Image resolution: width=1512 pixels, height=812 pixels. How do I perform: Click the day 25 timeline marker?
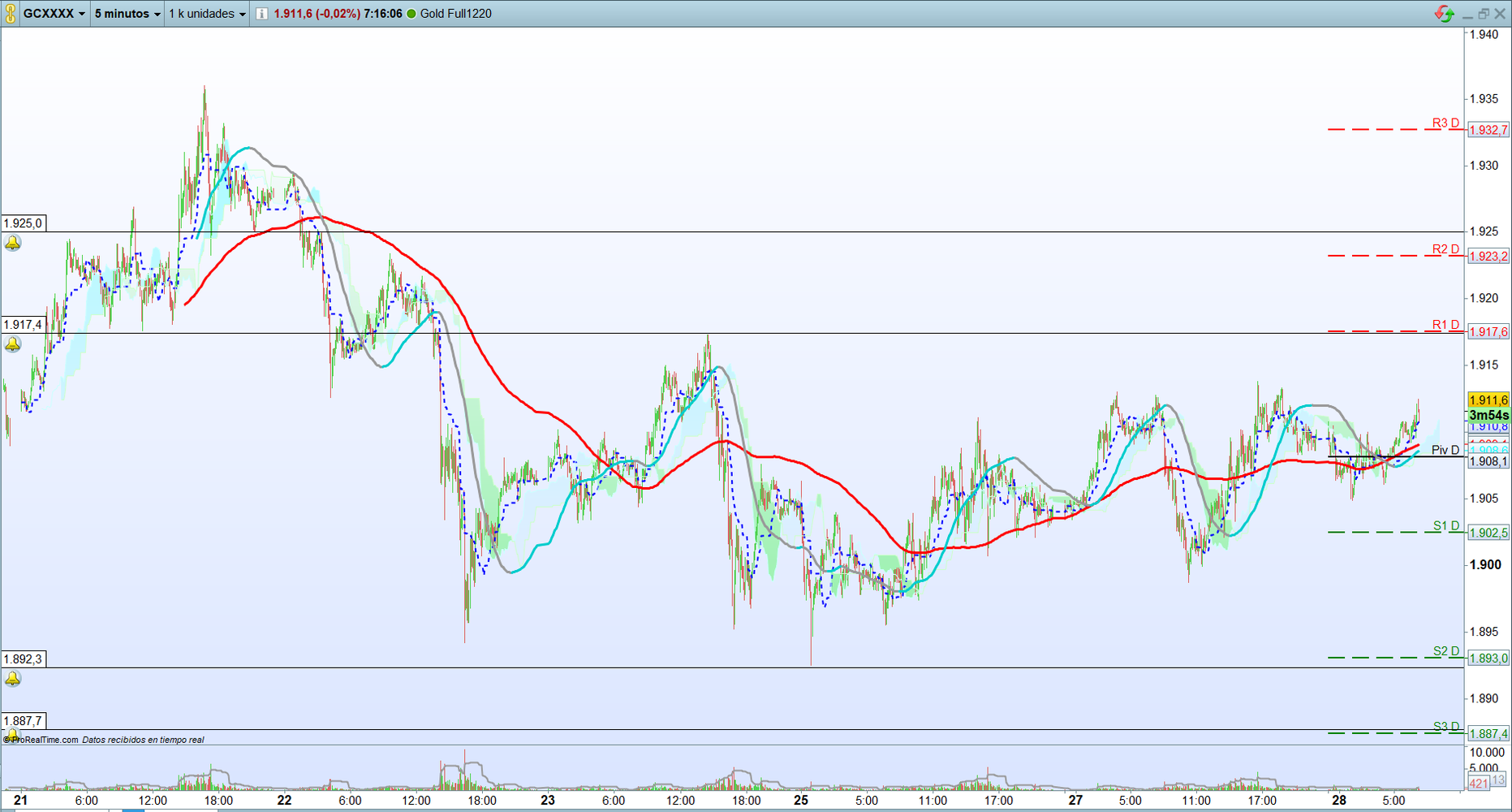click(801, 800)
